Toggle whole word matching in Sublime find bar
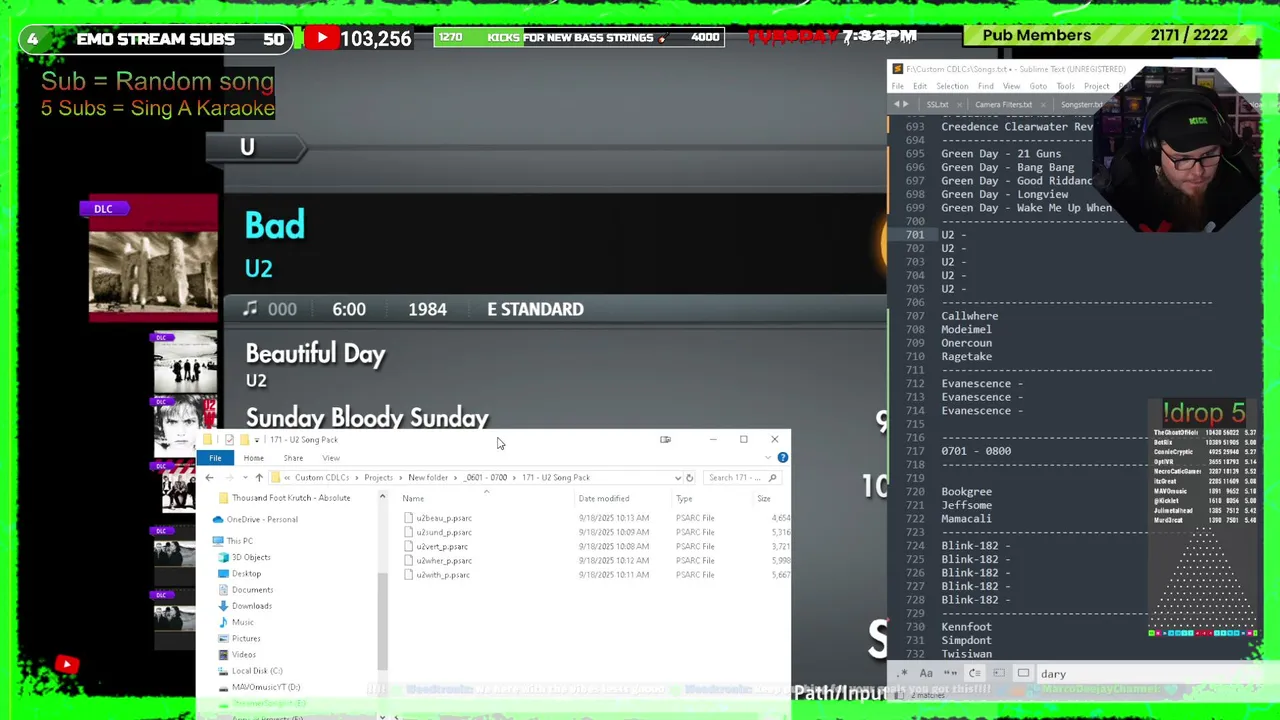This screenshot has width=1280, height=720. 950,673
